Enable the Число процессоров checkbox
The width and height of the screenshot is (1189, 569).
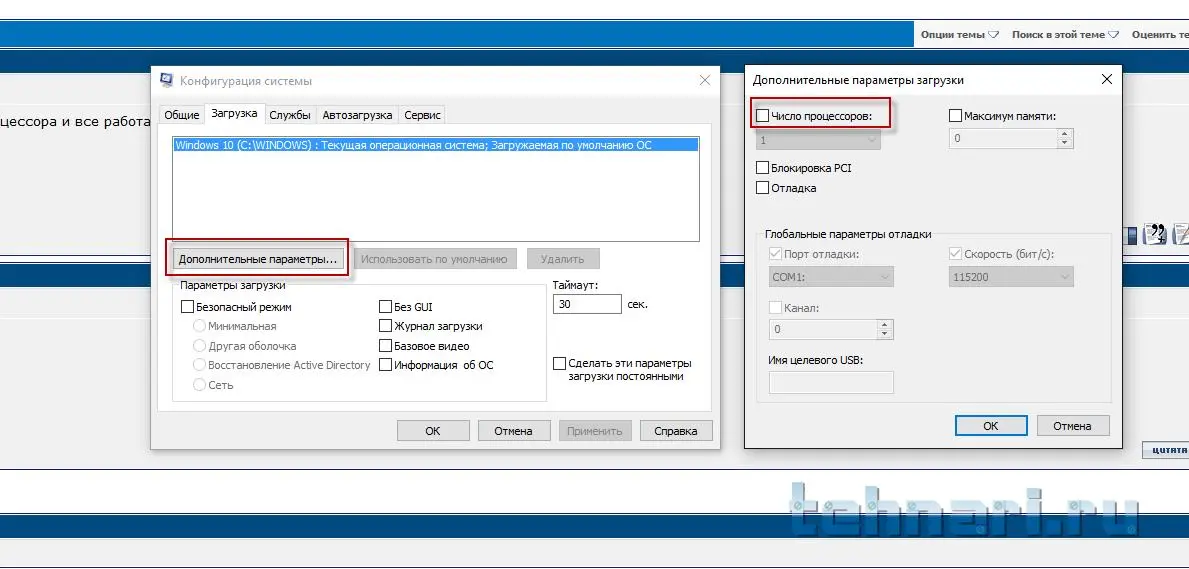click(x=763, y=116)
